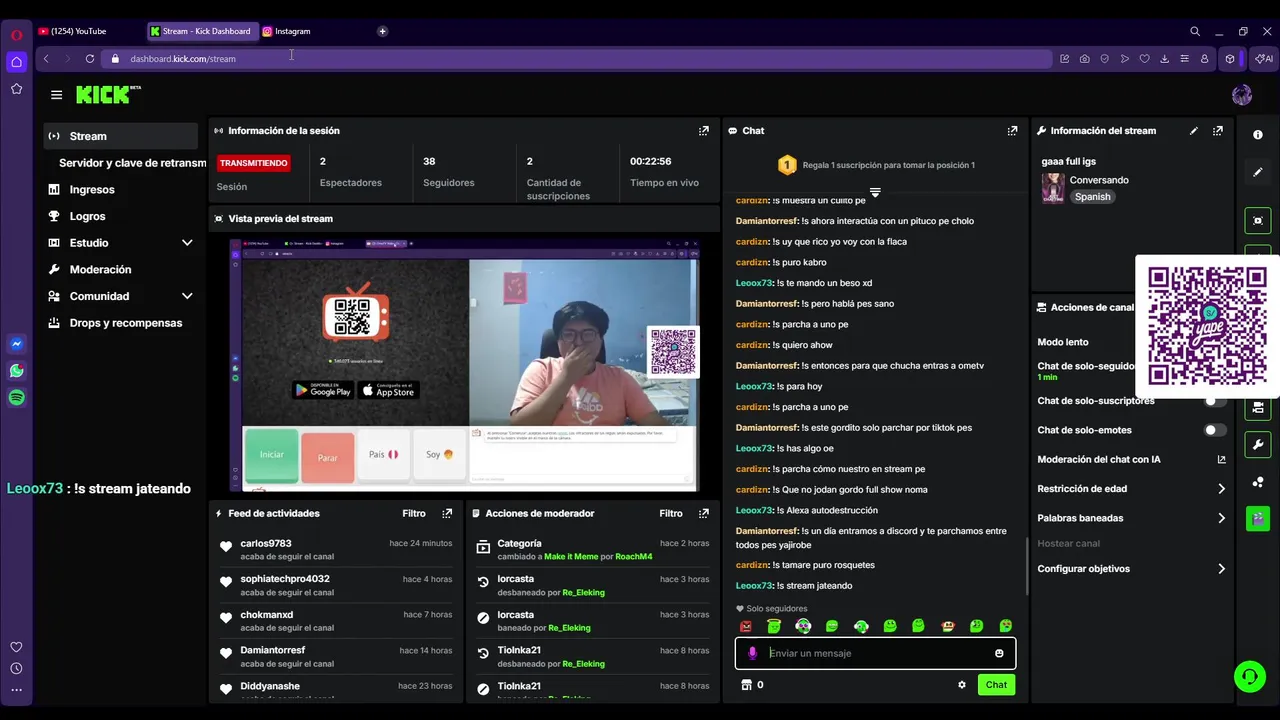Edit stream info with the pencil icon
Screen dimensions: 1280x720
coord(1193,131)
